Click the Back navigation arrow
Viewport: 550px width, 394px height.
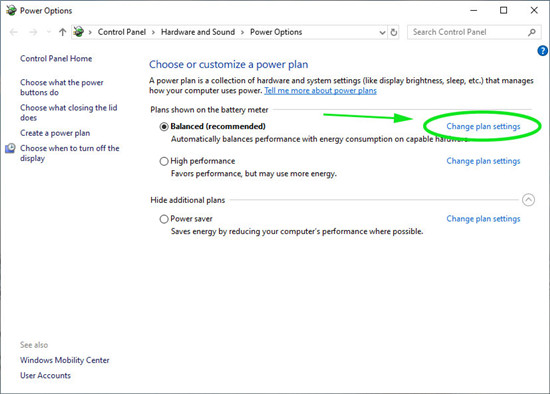pyautogui.click(x=14, y=32)
